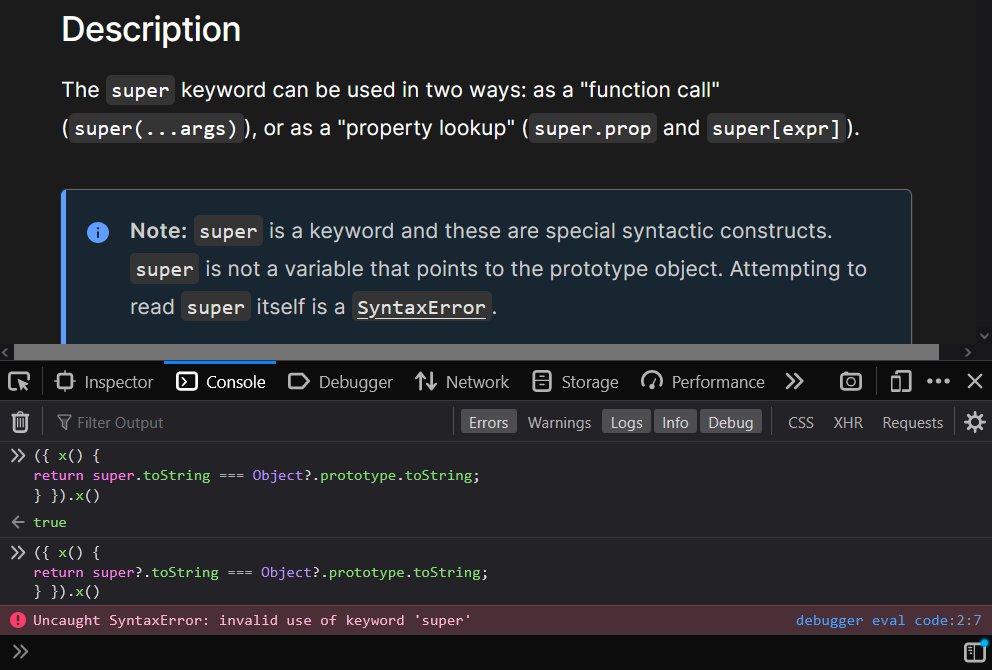Open the Network tab

pyautogui.click(x=462, y=381)
